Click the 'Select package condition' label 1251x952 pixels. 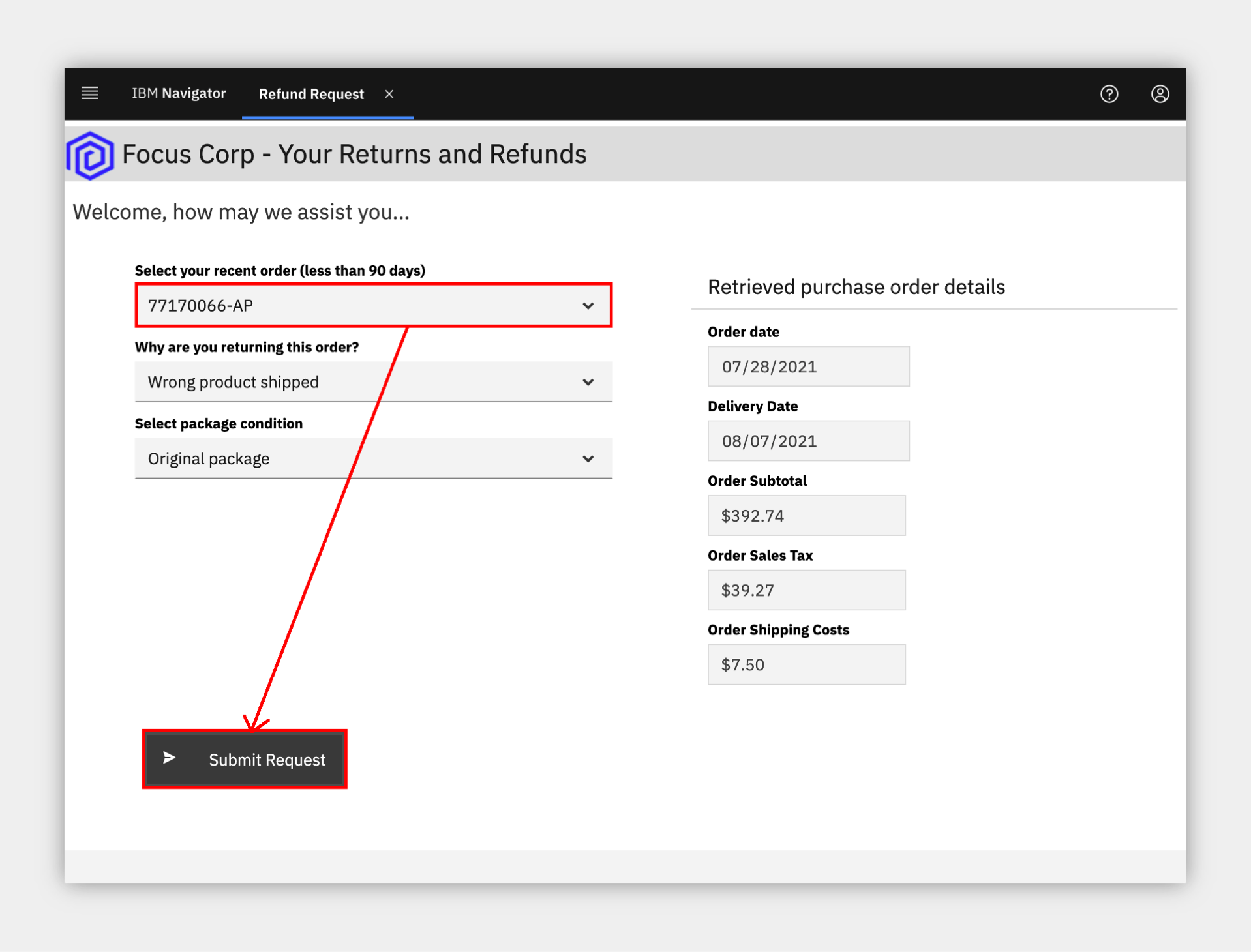pyautogui.click(x=219, y=423)
